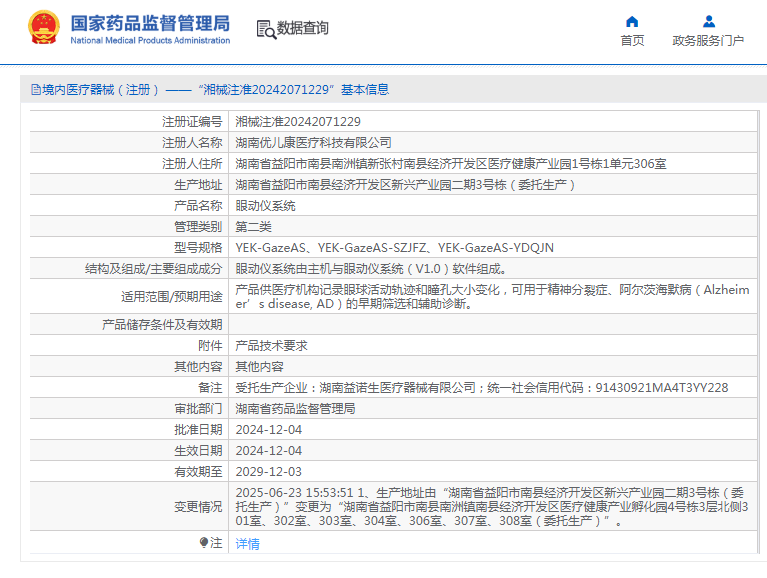Click 数据查询 heading text

303,28
